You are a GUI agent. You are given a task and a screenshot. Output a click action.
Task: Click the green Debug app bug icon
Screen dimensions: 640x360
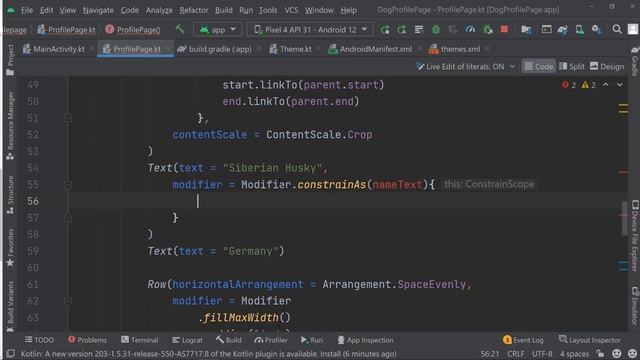tap(436, 29)
